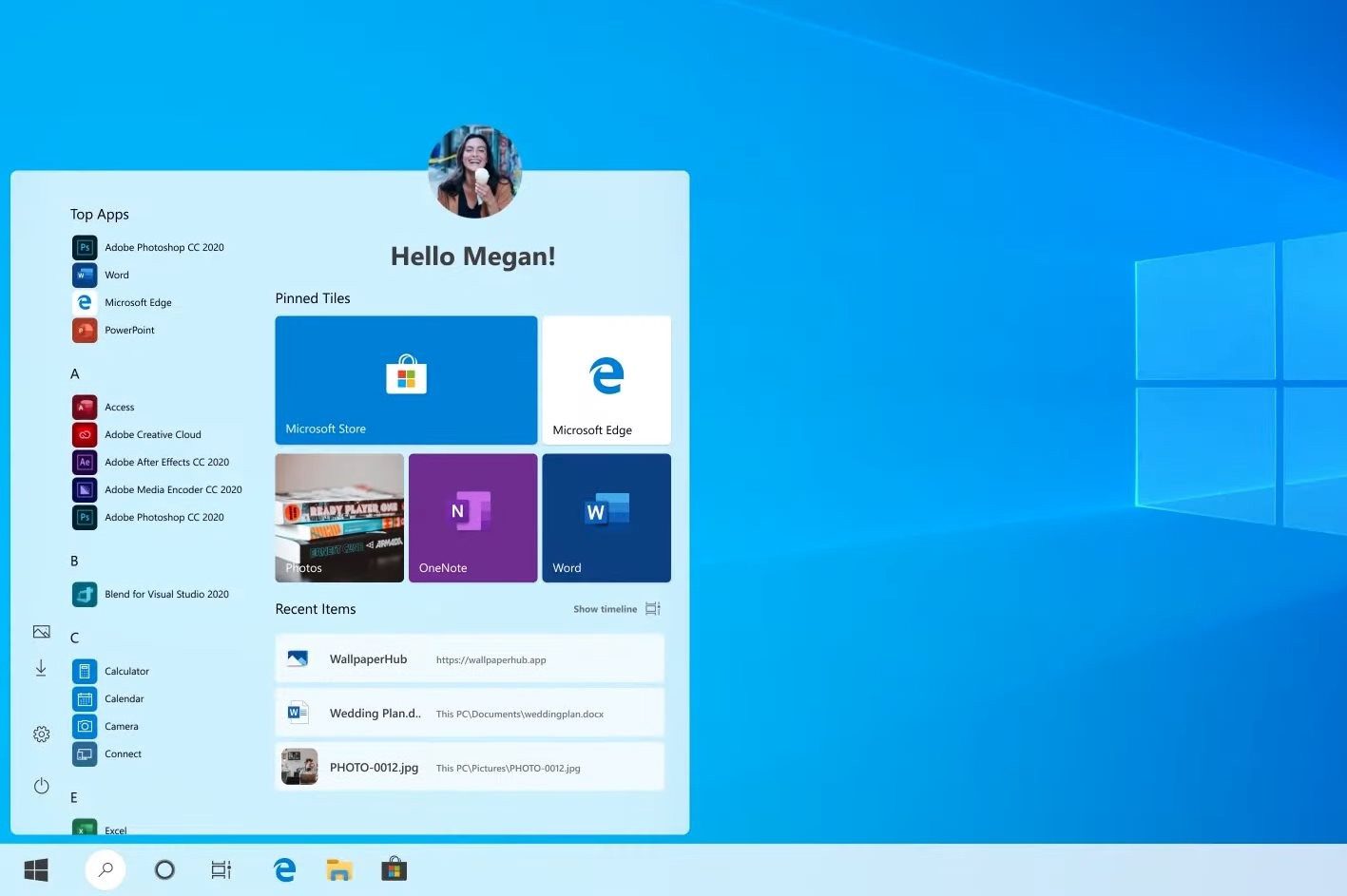This screenshot has width=1347, height=896.
Task: Click the Windows Start button
Action: pyautogui.click(x=36, y=869)
